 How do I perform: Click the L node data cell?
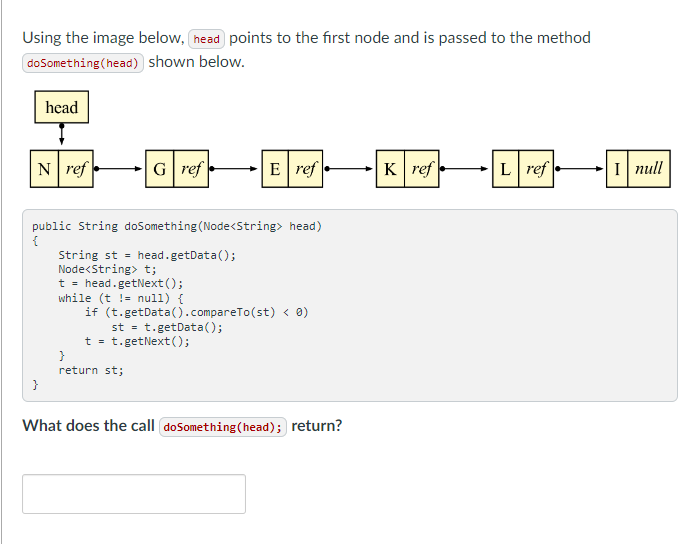point(506,169)
